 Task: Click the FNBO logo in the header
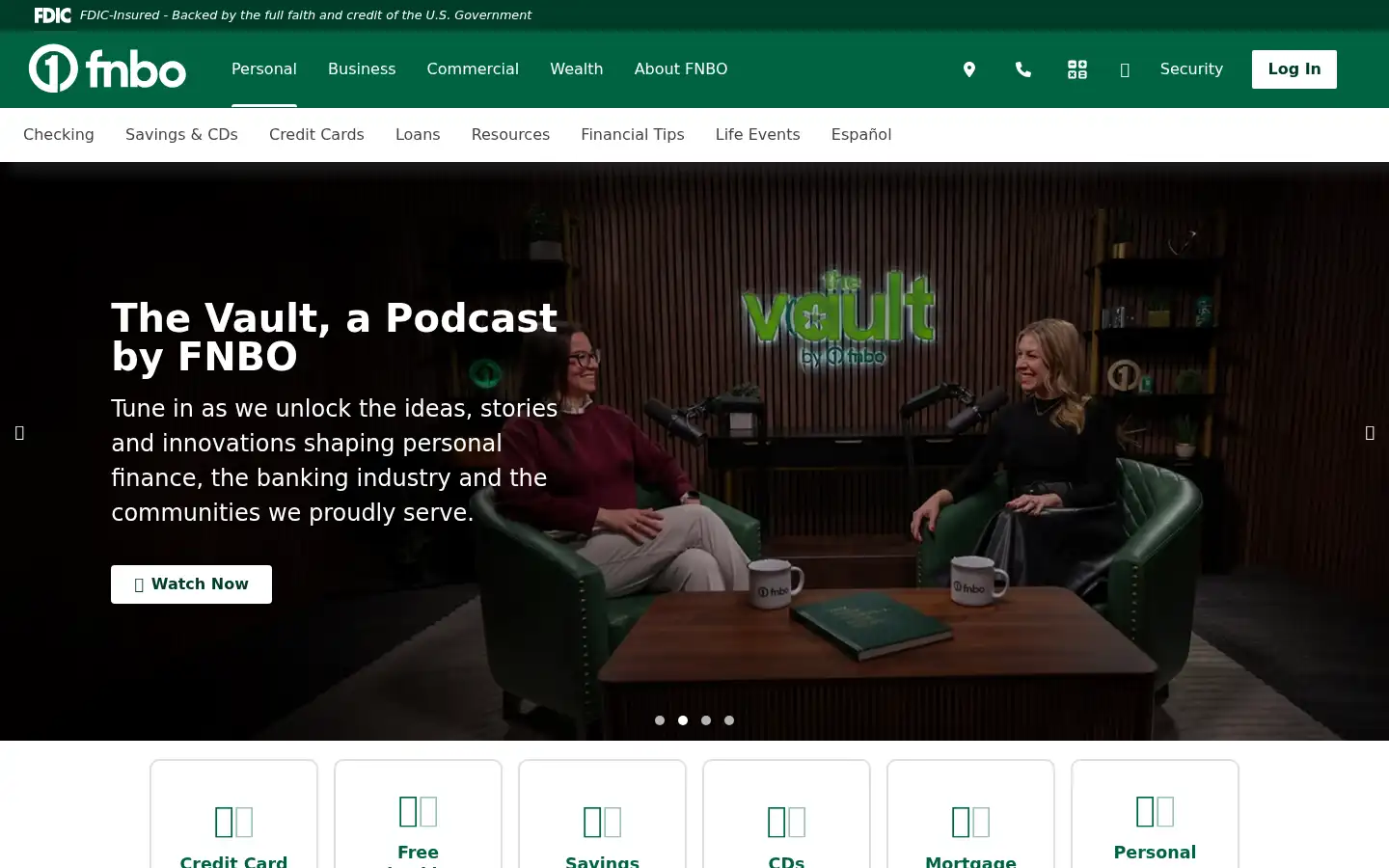(x=107, y=68)
